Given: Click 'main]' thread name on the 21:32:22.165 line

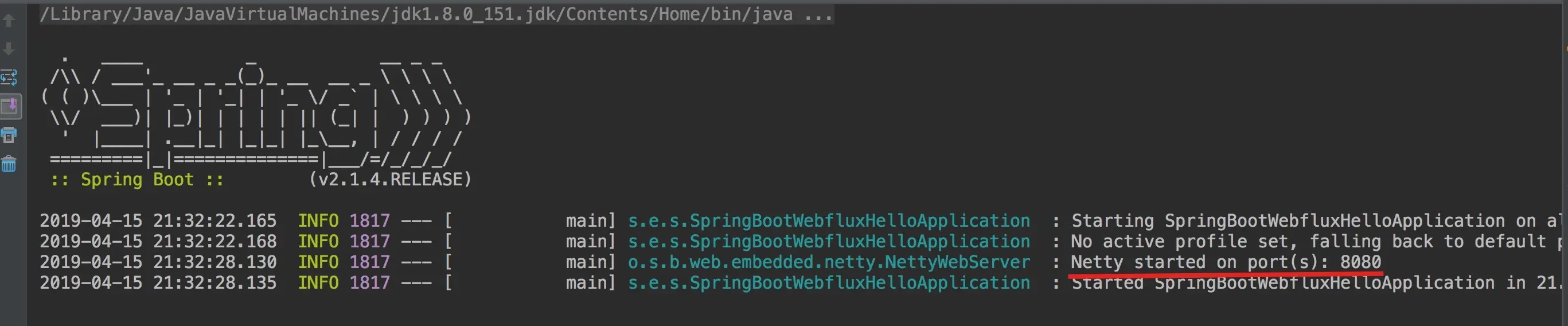Looking at the screenshot, I should pos(590,220).
